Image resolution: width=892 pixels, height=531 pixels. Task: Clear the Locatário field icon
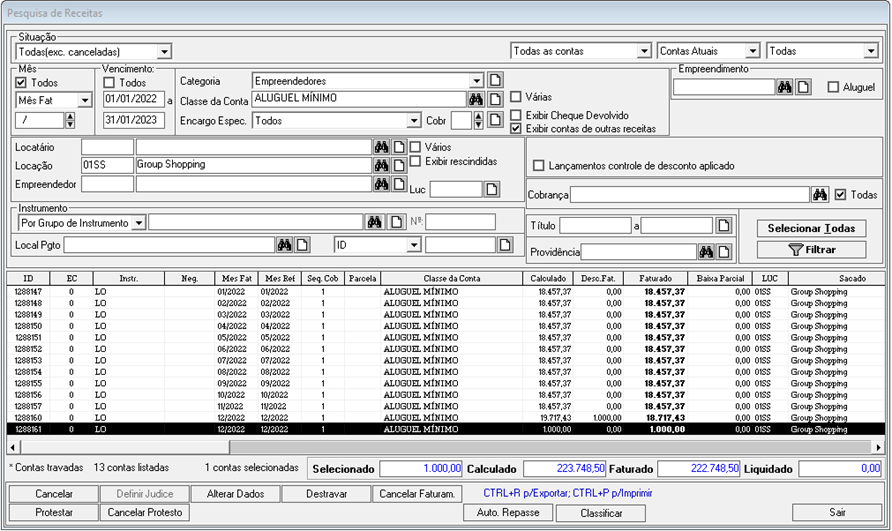pyautogui.click(x=399, y=147)
